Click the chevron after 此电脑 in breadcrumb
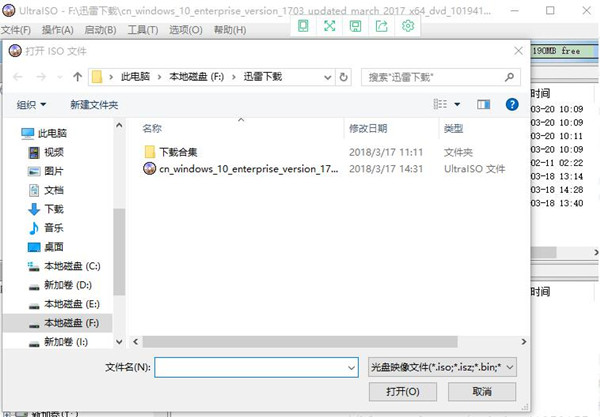The width and height of the screenshot is (600, 417). coord(160,77)
